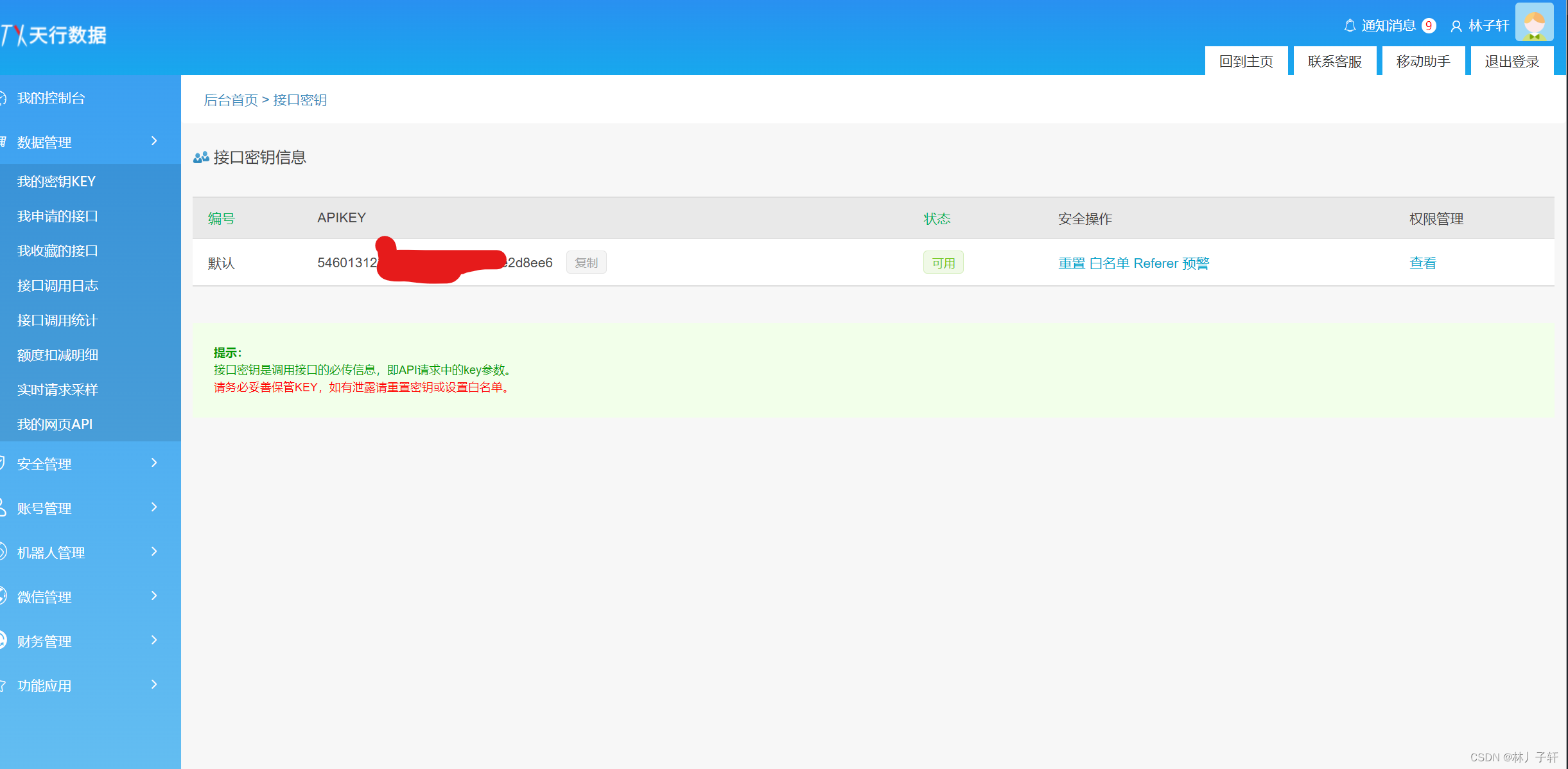Open 我的网页API sidebar entry
Image resolution: width=1568 pixels, height=769 pixels.
click(x=55, y=425)
